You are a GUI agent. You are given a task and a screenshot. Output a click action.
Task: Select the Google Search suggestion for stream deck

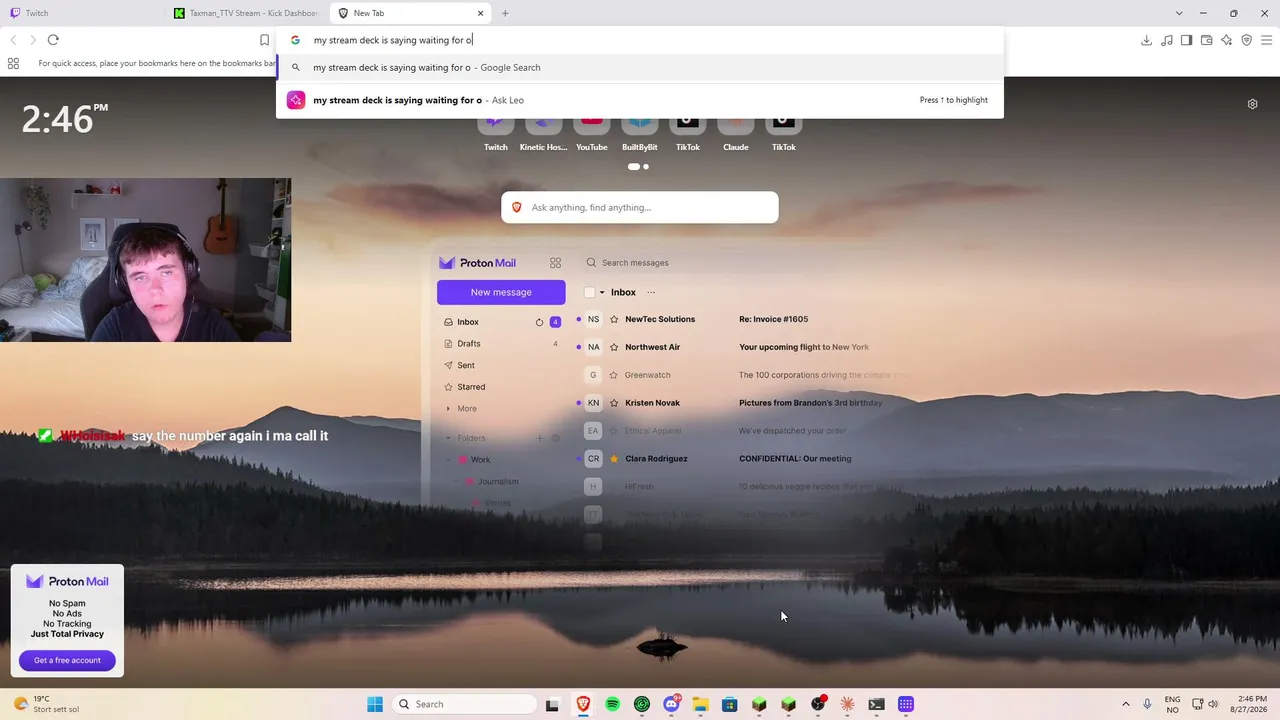point(640,68)
